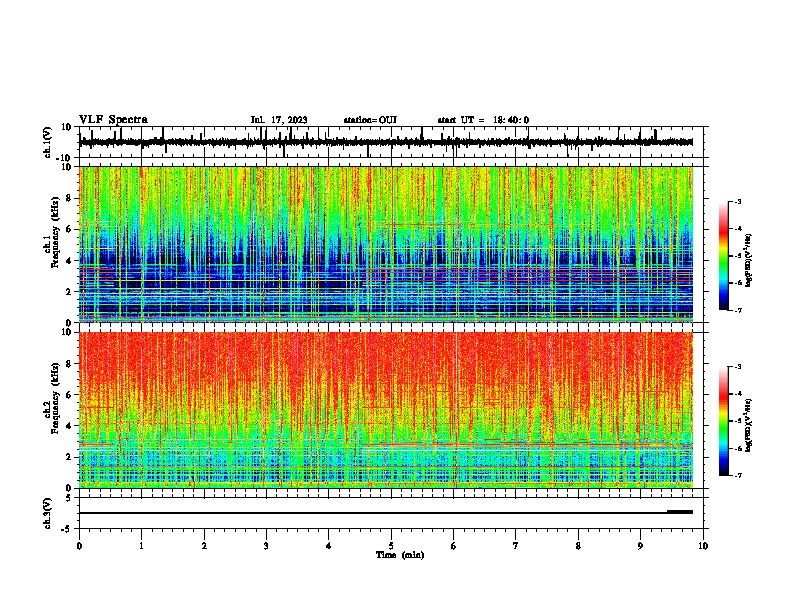Click time-axis tick label "9" at the bottom
The width and height of the screenshot is (792, 612).
click(640, 546)
